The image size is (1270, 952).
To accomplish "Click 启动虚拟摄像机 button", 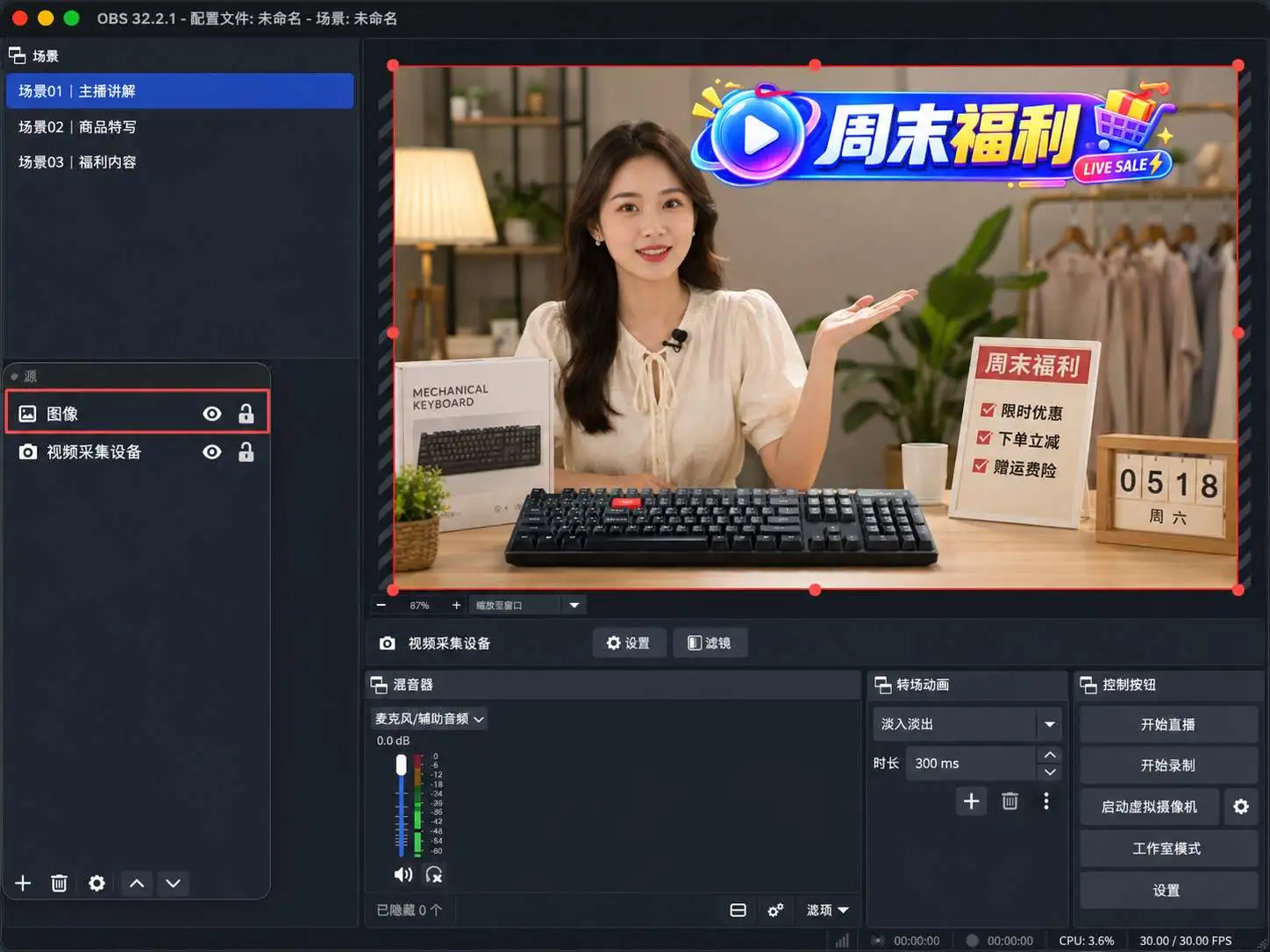I will coord(1149,806).
